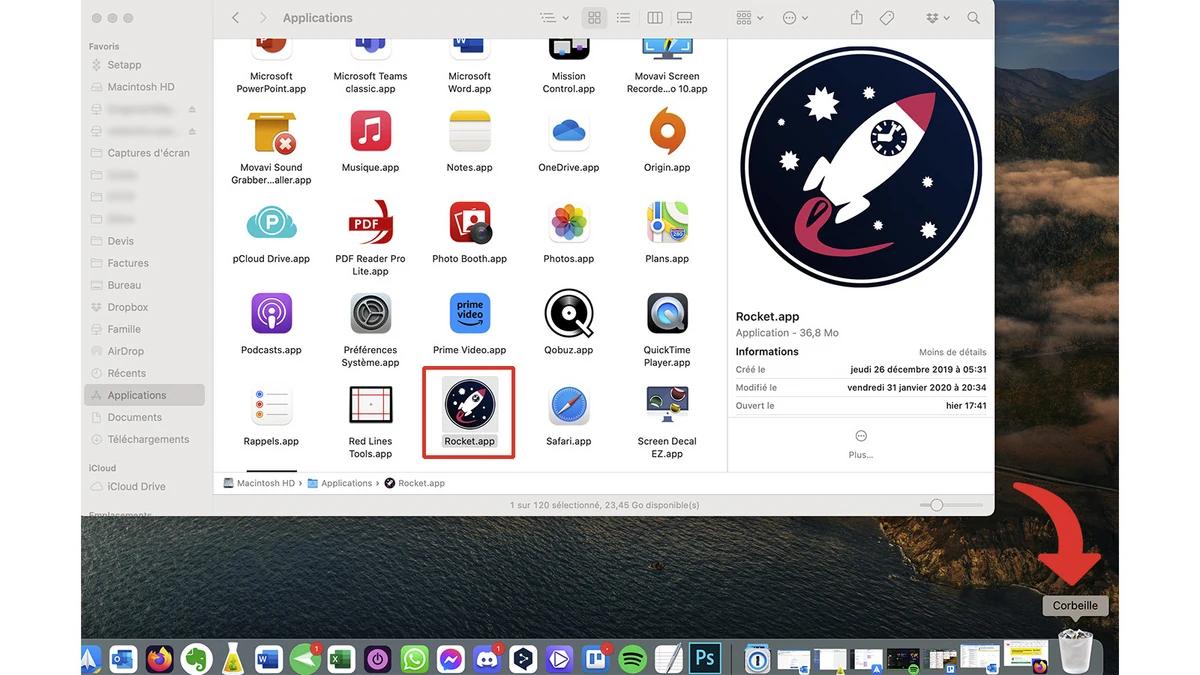Select Prime Video.app icon
Image resolution: width=1200 pixels, height=675 pixels.
click(x=469, y=314)
